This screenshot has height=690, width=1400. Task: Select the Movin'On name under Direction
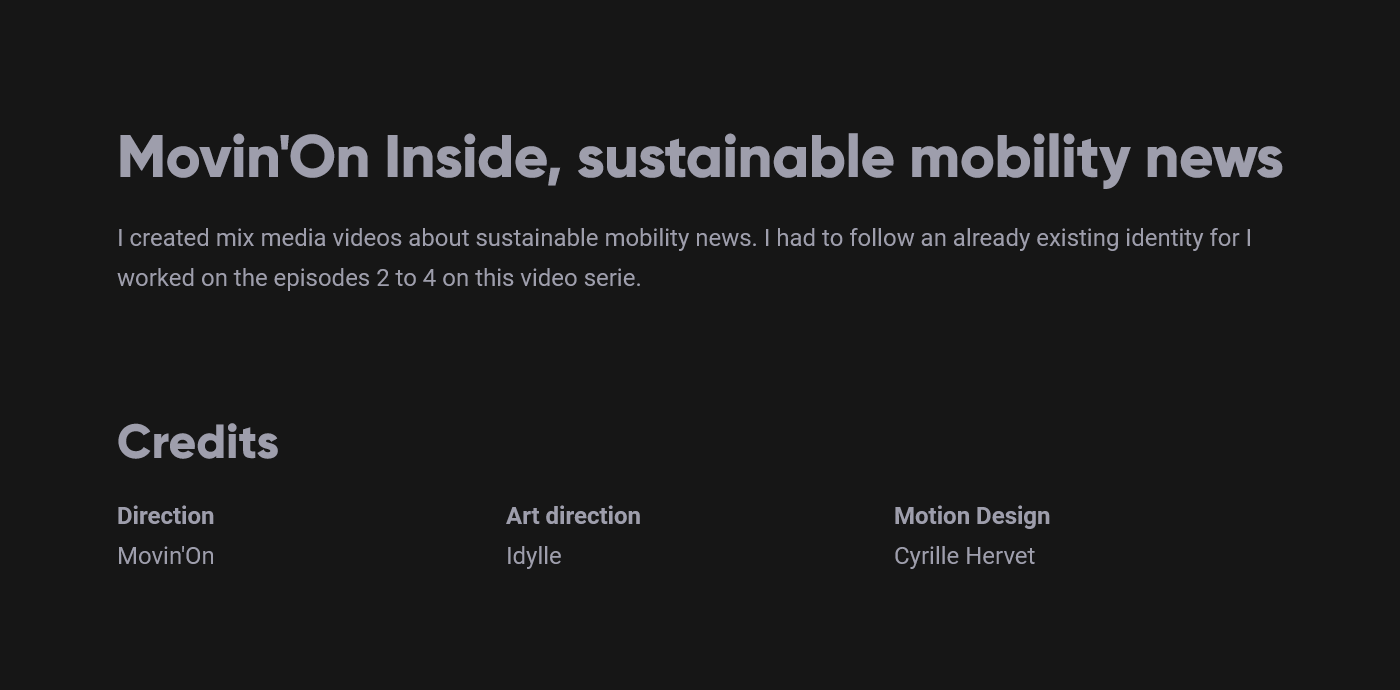coord(165,556)
